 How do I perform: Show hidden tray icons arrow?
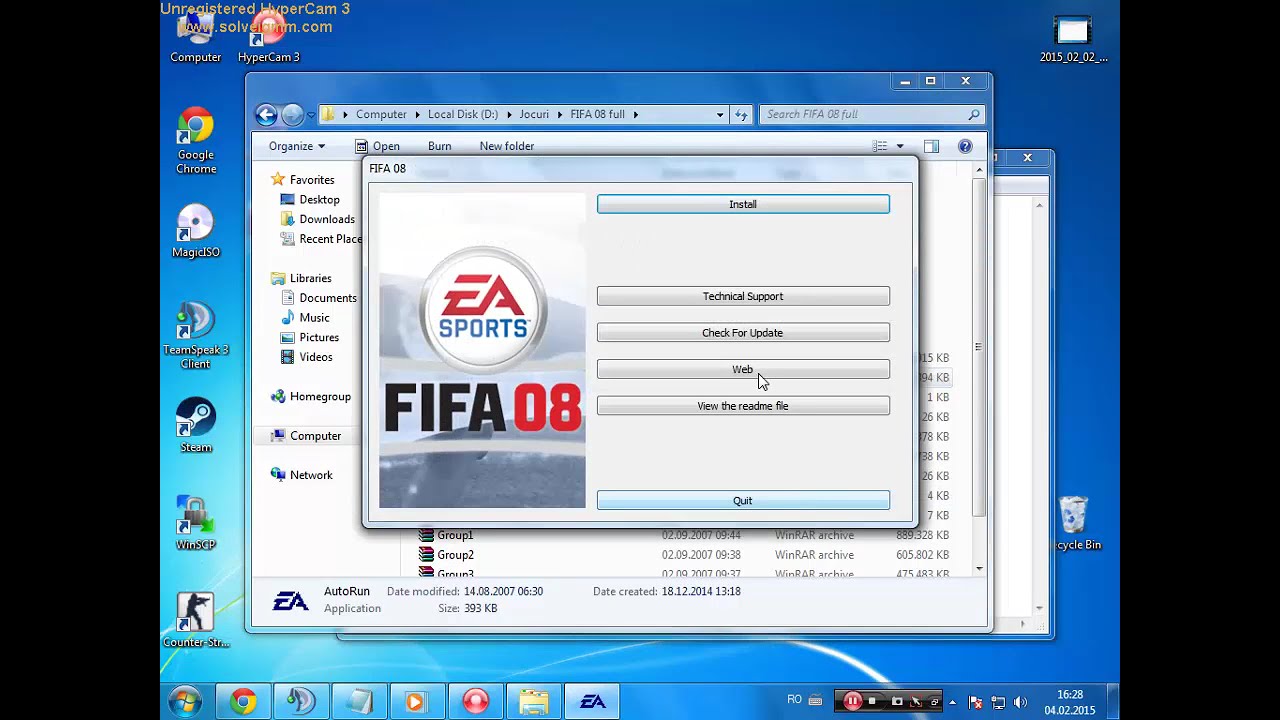(x=952, y=702)
